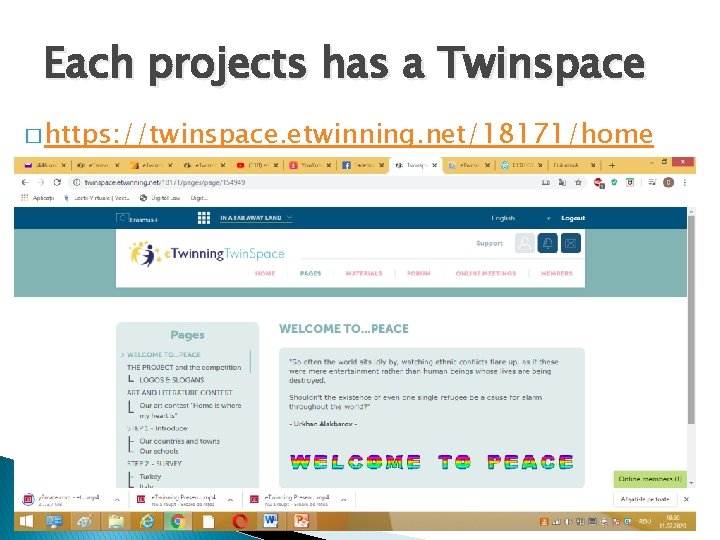Screen dimensions: 720x540
Task: Switch to Chrome in the taskbar
Action: [178, 521]
